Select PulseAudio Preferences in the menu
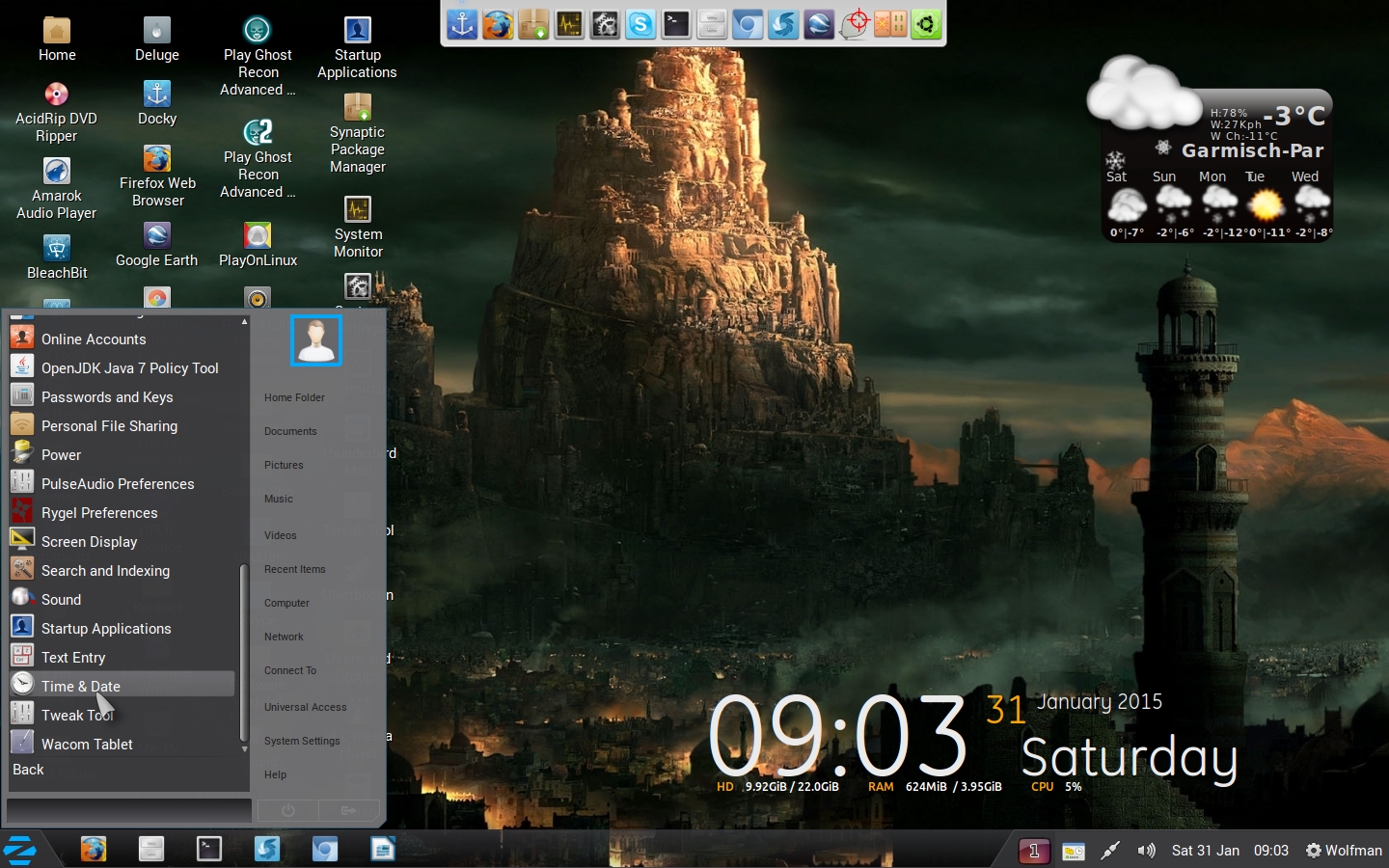 [x=122, y=484]
